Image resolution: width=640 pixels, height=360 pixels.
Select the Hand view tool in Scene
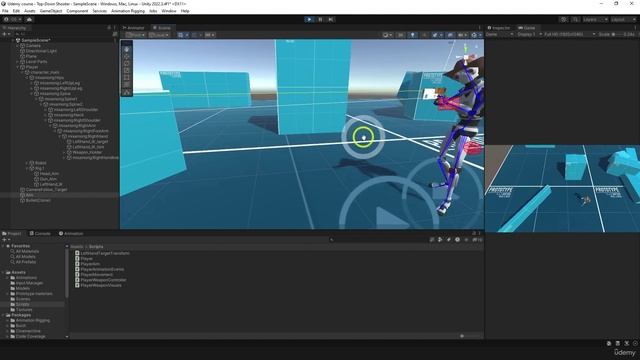point(127,49)
